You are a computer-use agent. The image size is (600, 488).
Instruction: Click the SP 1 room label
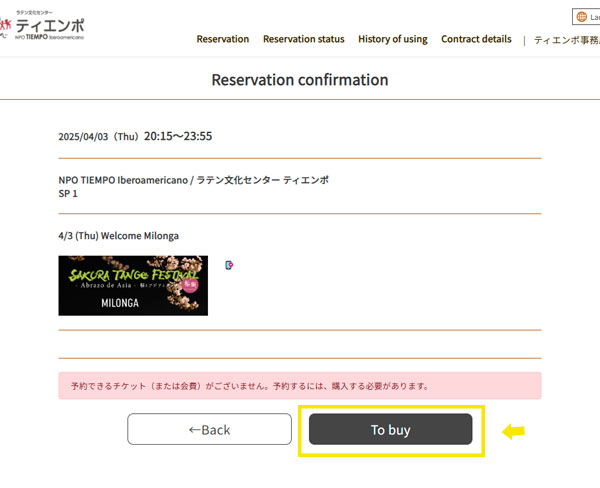[x=68, y=193]
